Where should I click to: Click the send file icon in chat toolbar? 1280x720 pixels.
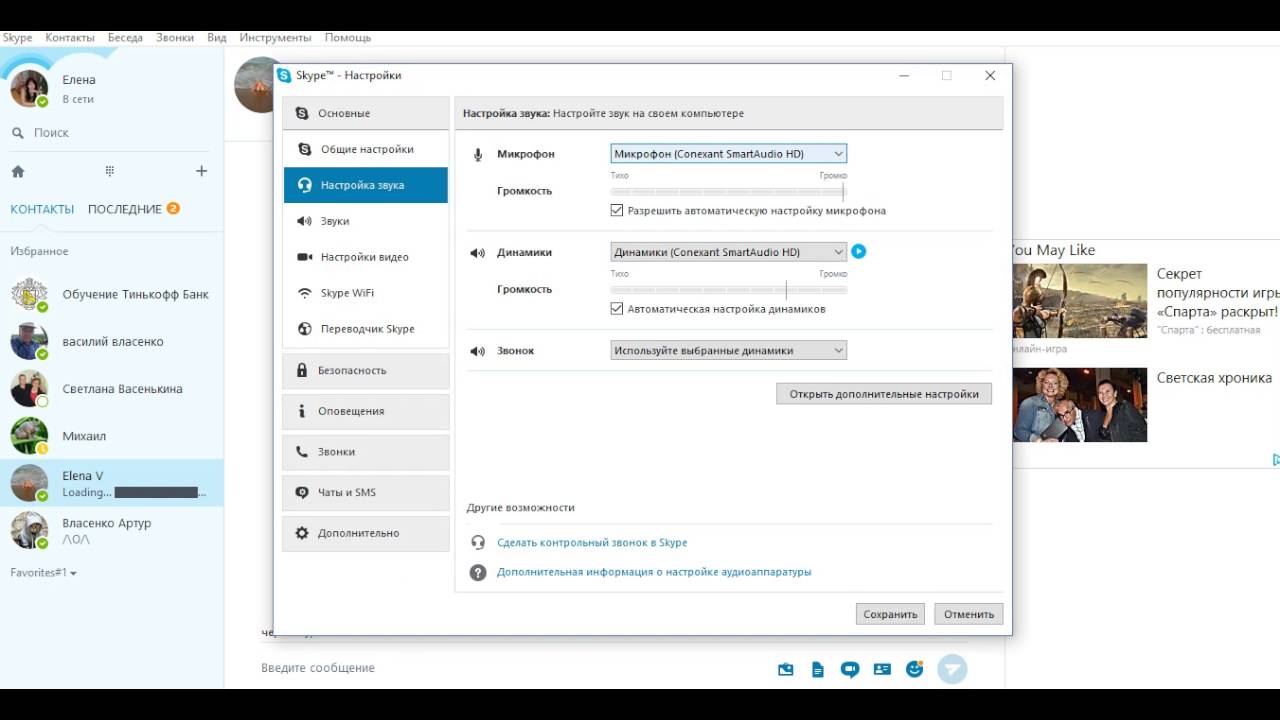point(786,669)
